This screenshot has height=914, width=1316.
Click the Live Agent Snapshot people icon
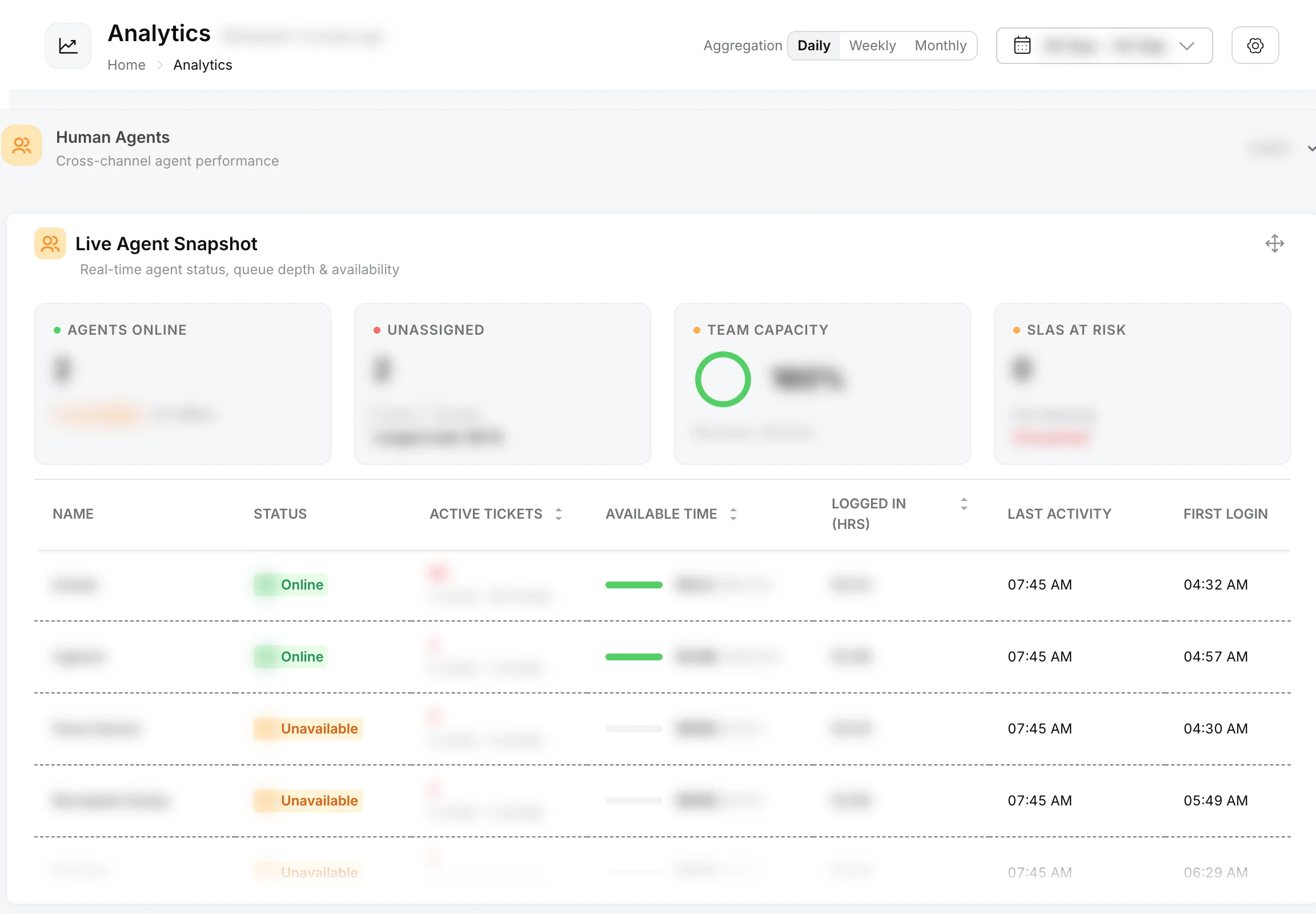click(50, 244)
